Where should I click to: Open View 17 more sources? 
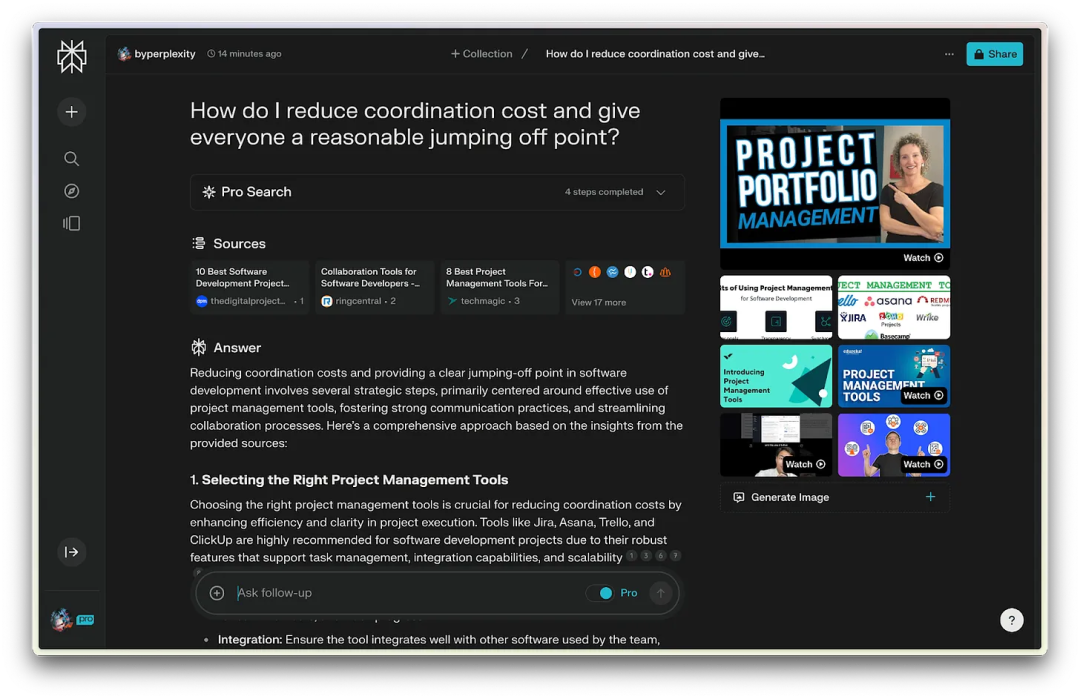point(599,302)
